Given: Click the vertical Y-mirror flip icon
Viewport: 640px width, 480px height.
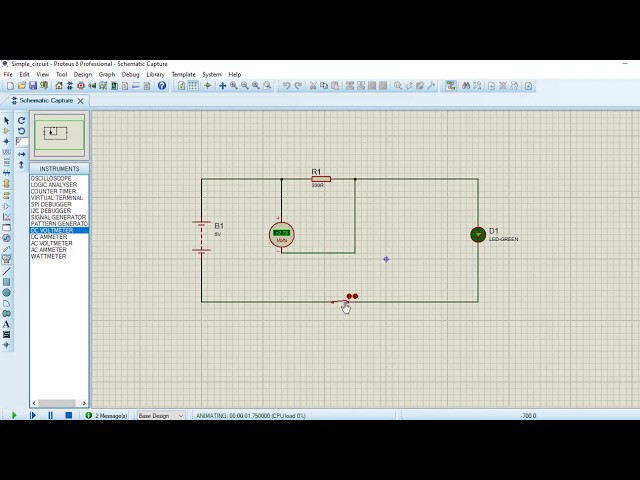Looking at the screenshot, I should [x=22, y=165].
